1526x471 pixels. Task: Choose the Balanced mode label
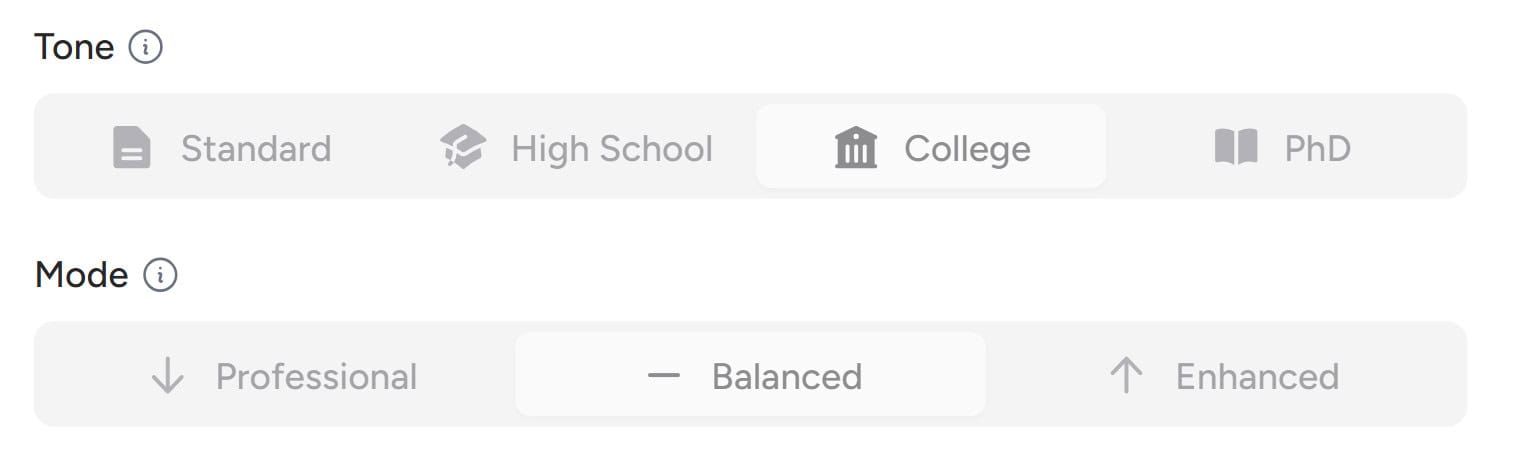click(x=787, y=377)
